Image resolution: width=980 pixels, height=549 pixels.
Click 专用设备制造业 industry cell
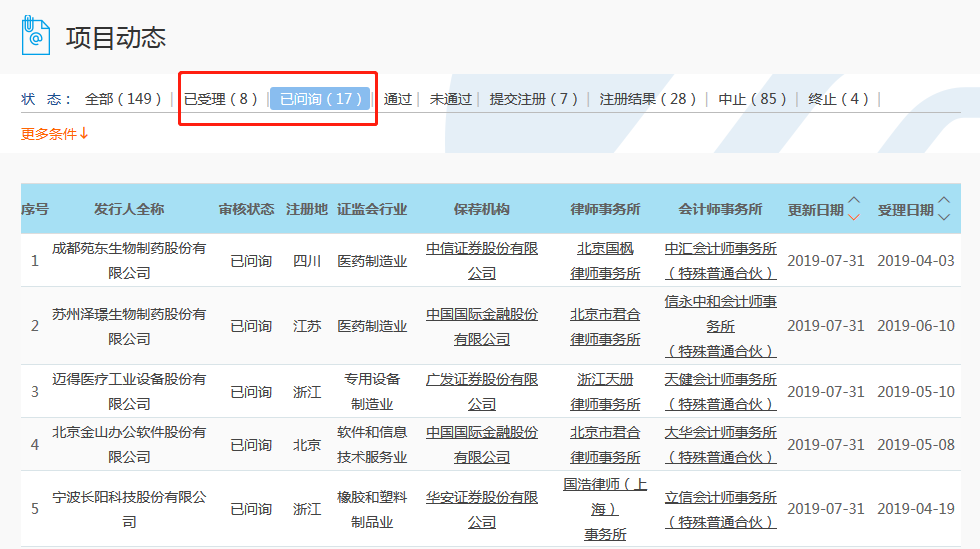[372, 391]
